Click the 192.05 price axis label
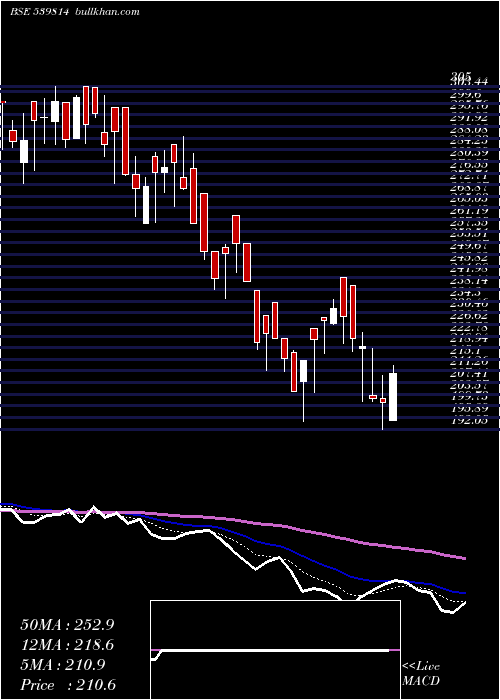 click(469, 420)
